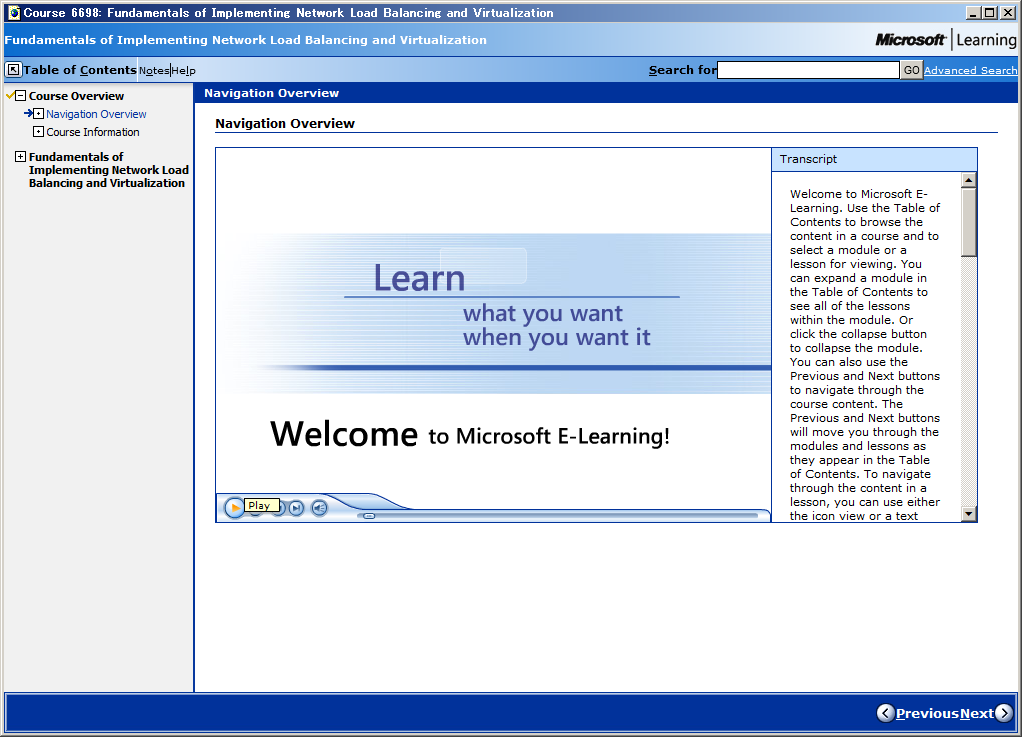Screen dimensions: 1022x737
Task: Expand the Fundamentals of Implementing module node
Action: click(x=20, y=157)
